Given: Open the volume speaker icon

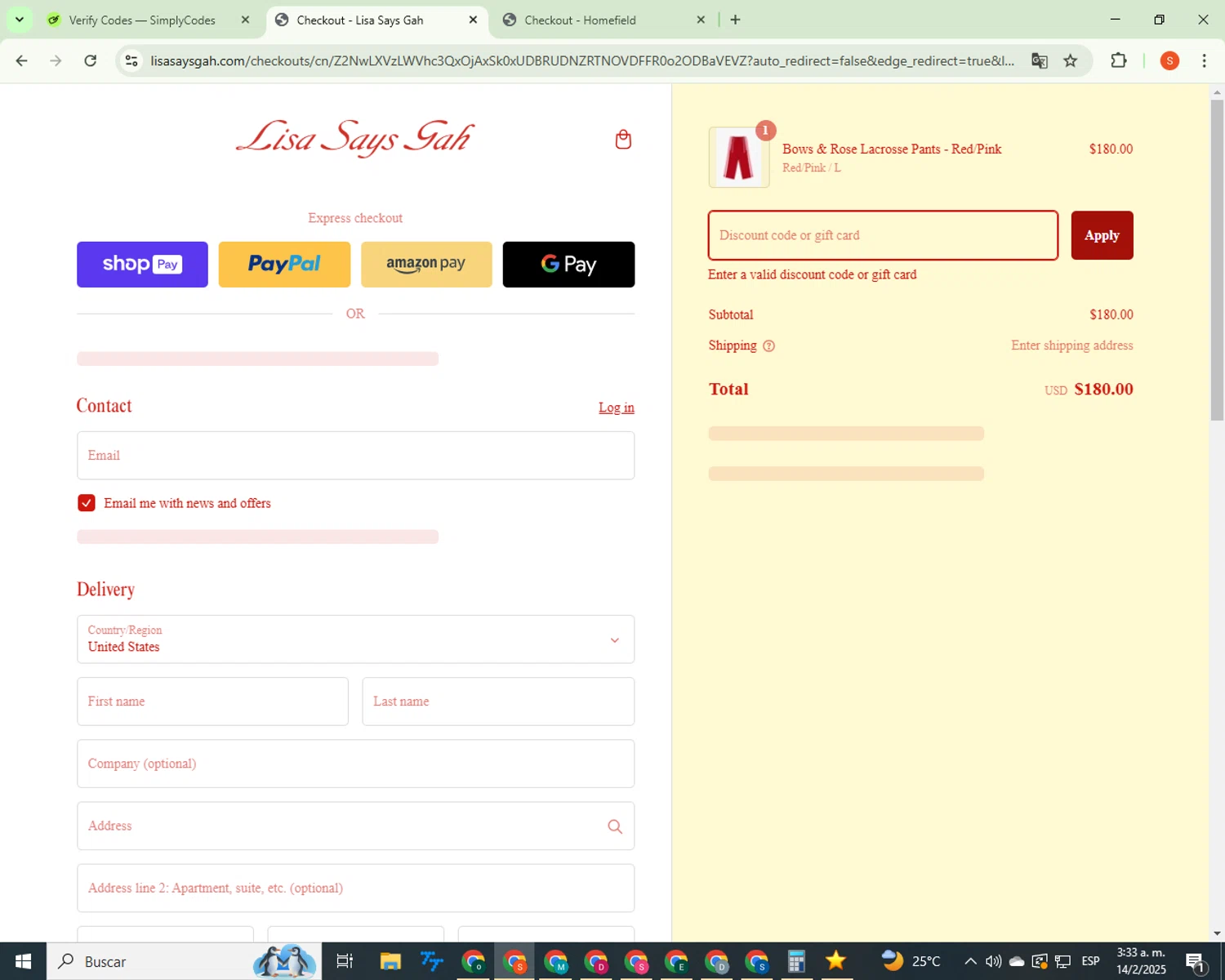Looking at the screenshot, I should pos(993,961).
